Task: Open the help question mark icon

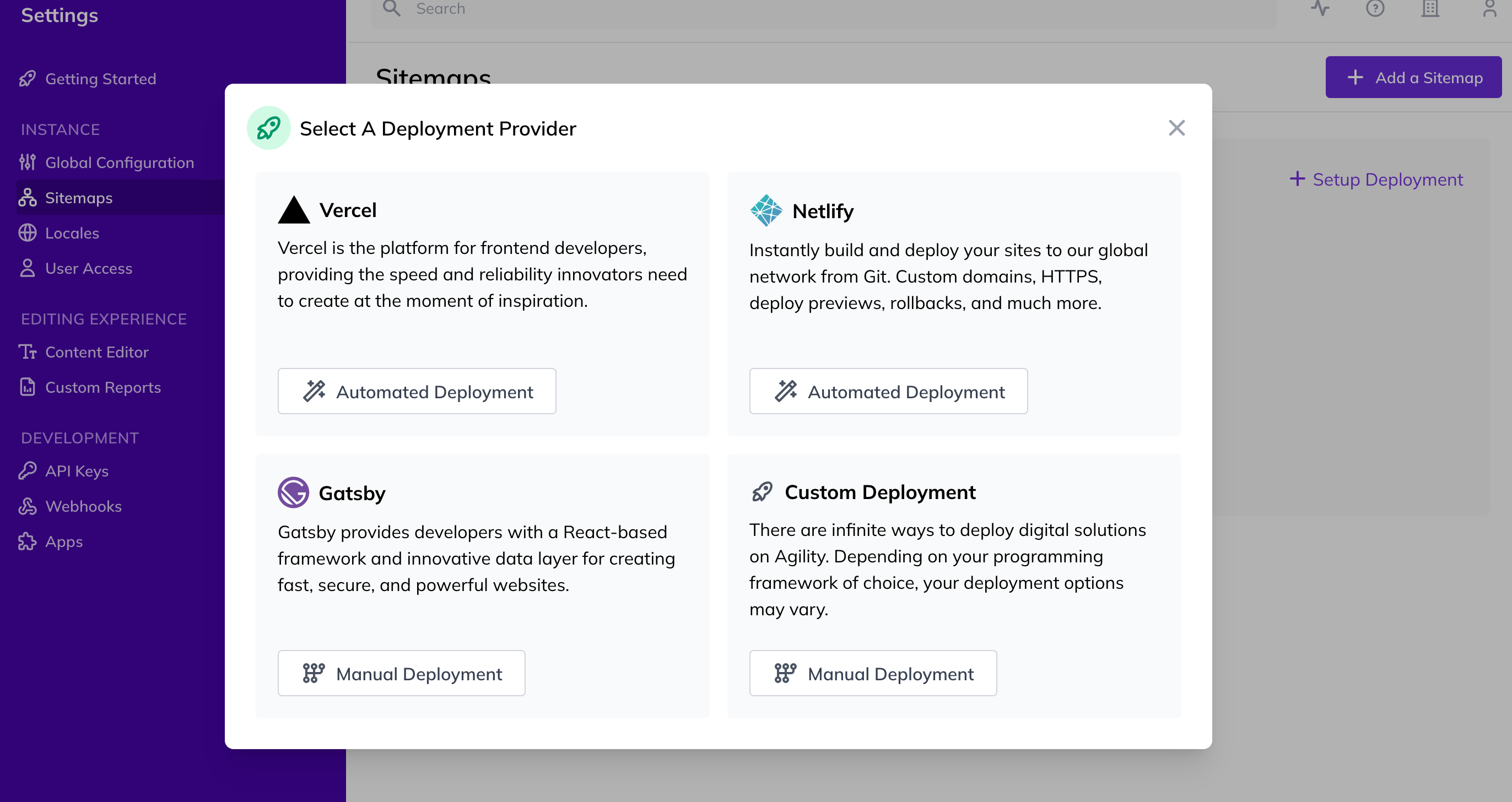Action: (x=1375, y=8)
